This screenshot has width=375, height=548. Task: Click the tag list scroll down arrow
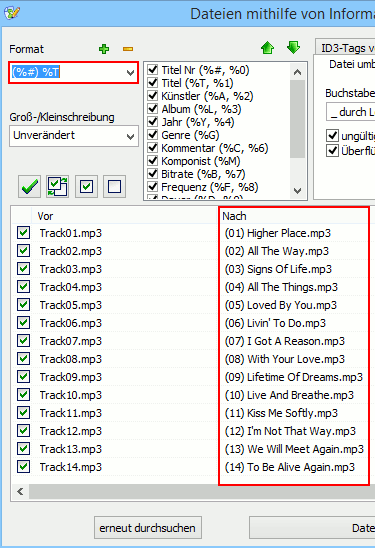pyautogui.click(x=297, y=190)
